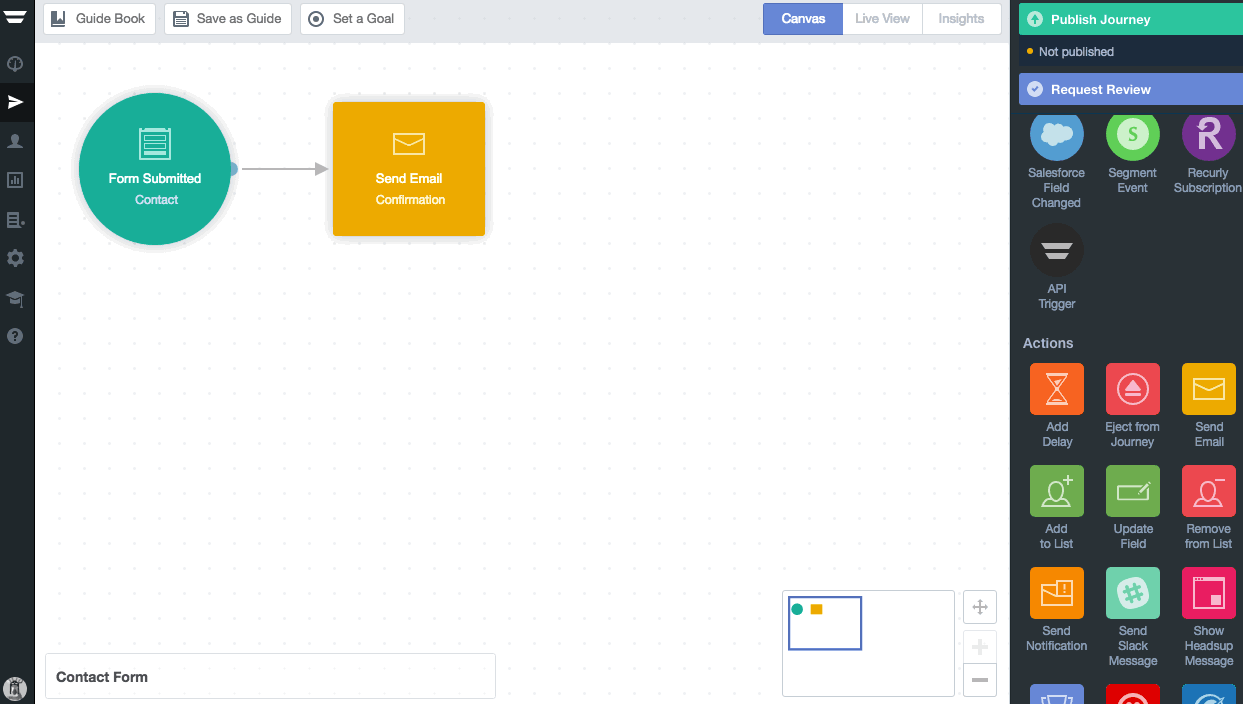1243x704 pixels.
Task: Click the Actions section heading
Action: click(x=1048, y=343)
